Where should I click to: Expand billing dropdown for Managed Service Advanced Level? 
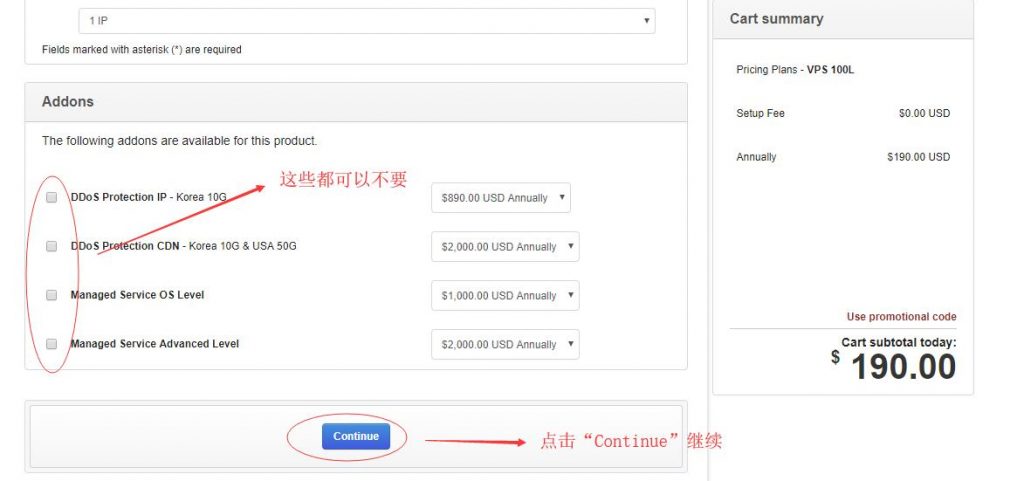505,345
